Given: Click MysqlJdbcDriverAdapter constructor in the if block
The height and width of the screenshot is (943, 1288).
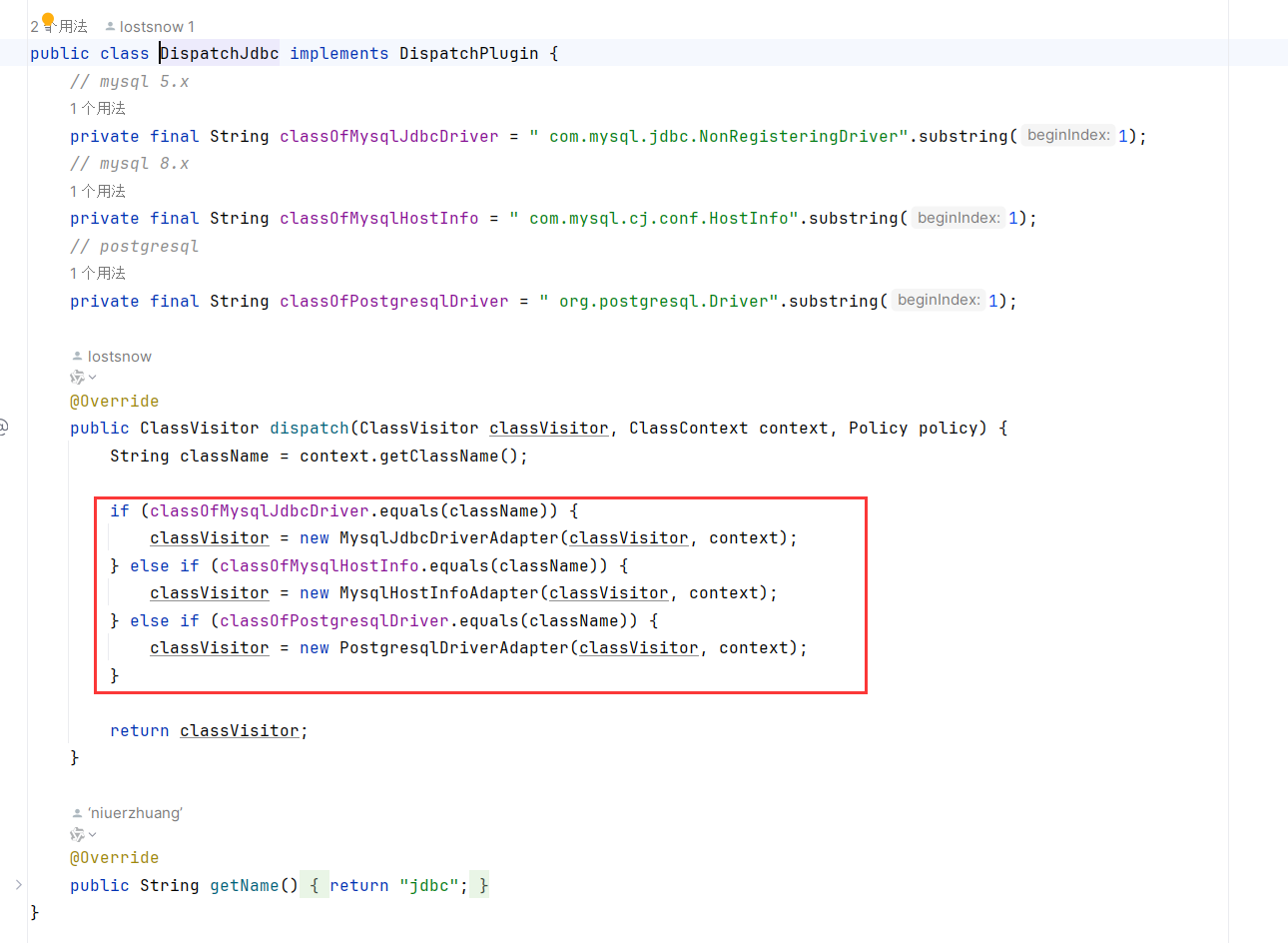Looking at the screenshot, I should [x=448, y=538].
